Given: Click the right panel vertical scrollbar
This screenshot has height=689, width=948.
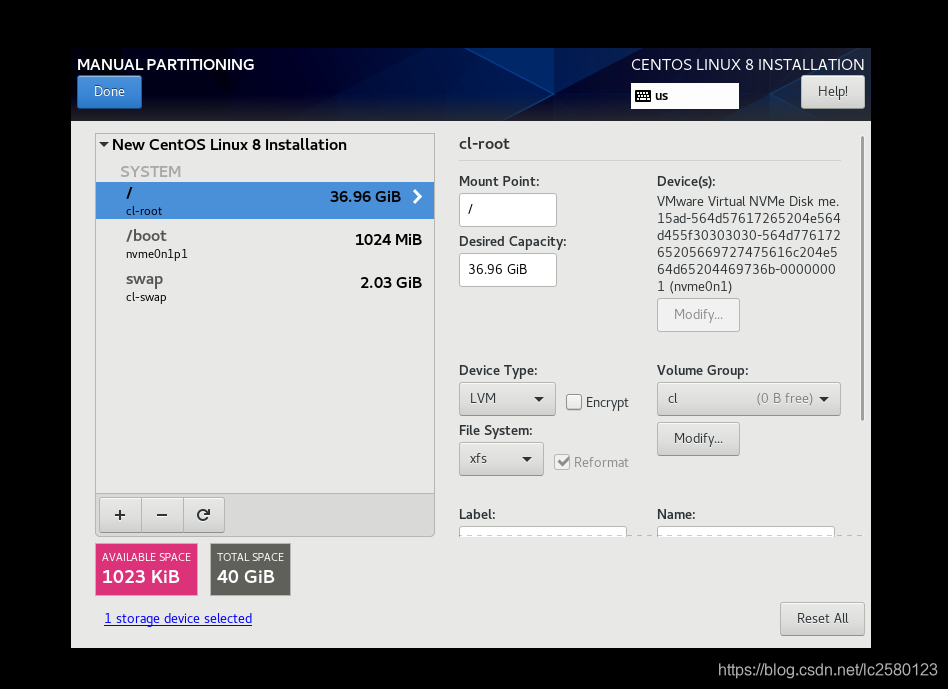Looking at the screenshot, I should (862, 278).
